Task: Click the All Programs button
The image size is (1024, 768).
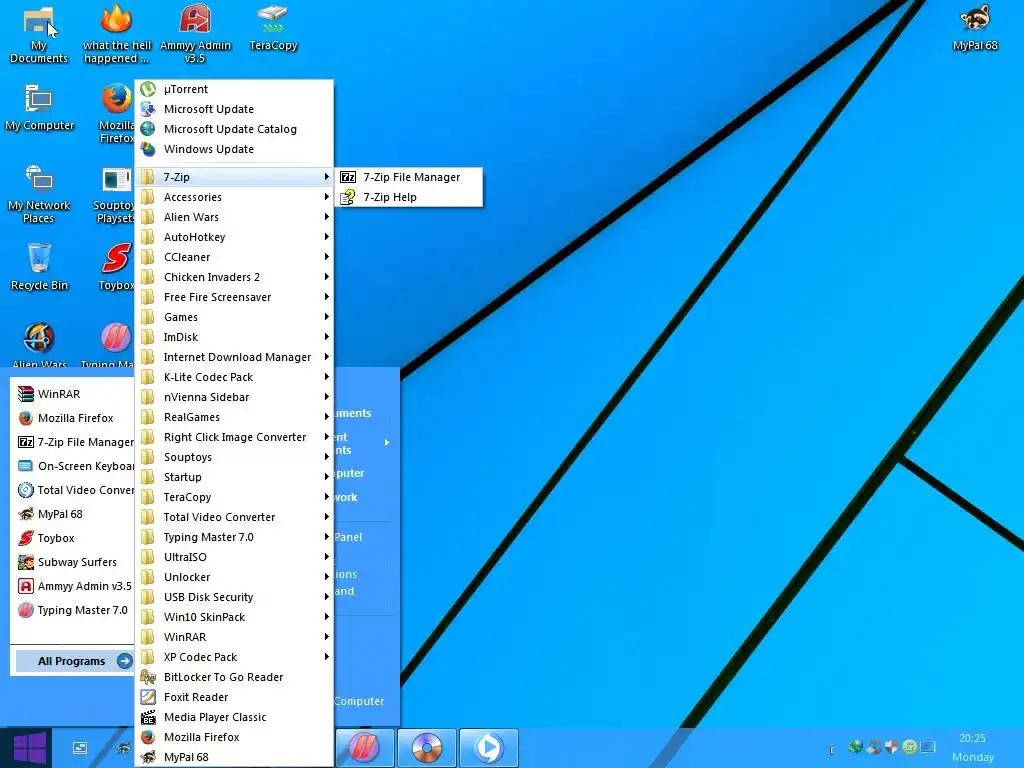Action: click(74, 661)
